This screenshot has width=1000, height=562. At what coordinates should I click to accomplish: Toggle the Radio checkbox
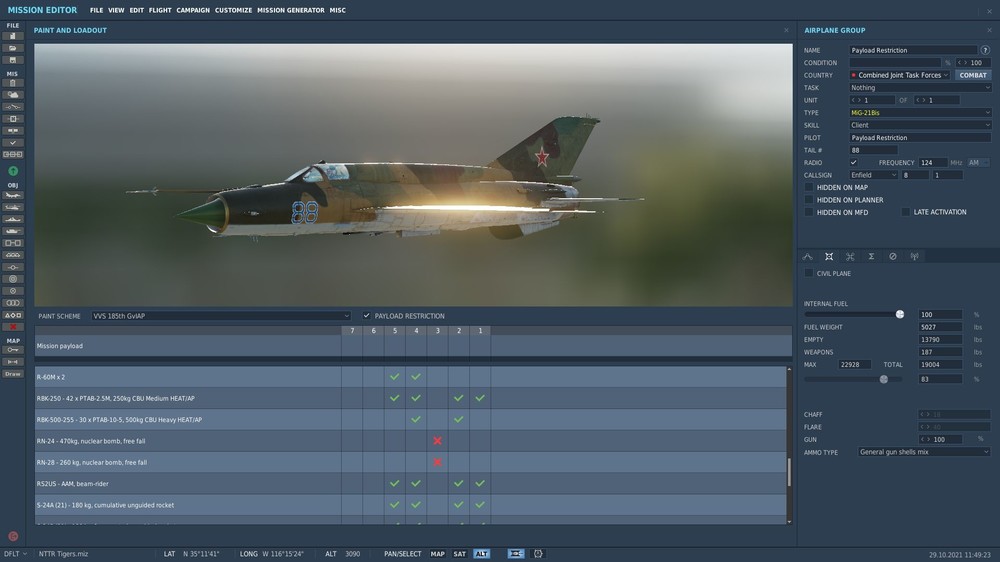click(853, 163)
